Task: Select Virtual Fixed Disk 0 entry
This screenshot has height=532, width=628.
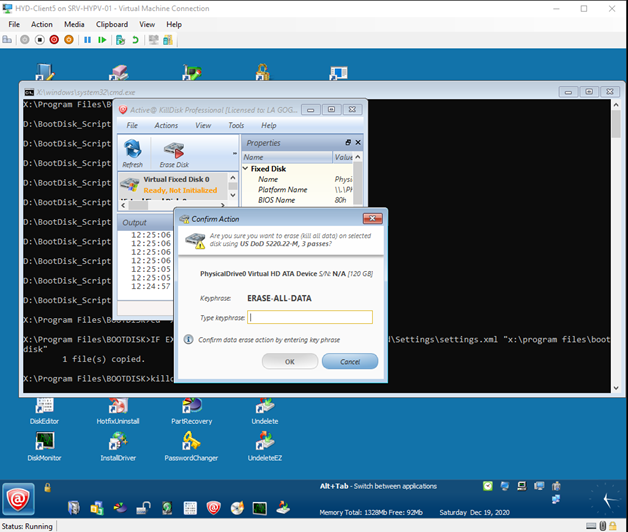Action: (173, 185)
